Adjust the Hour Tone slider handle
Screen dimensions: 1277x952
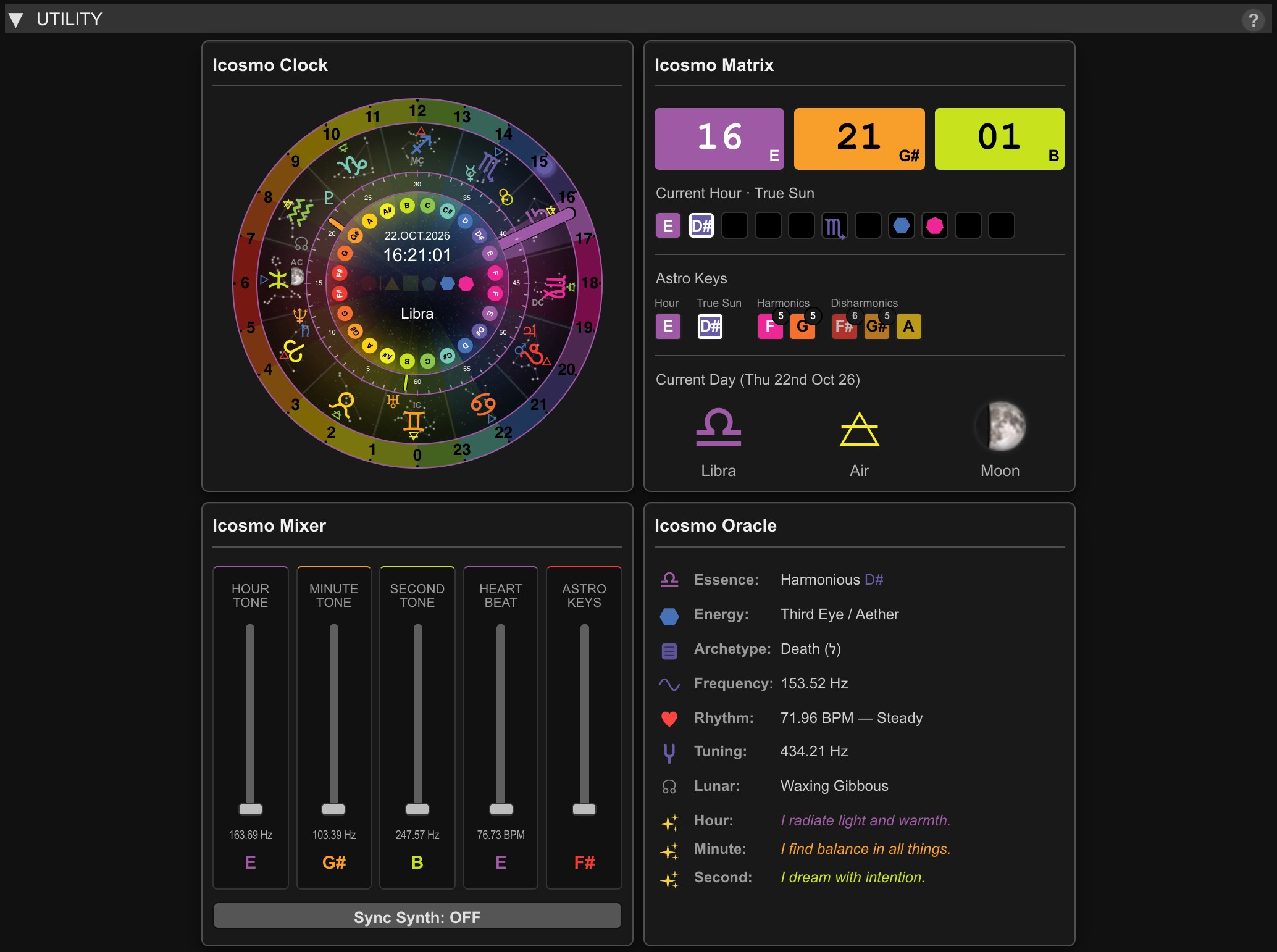pos(250,809)
